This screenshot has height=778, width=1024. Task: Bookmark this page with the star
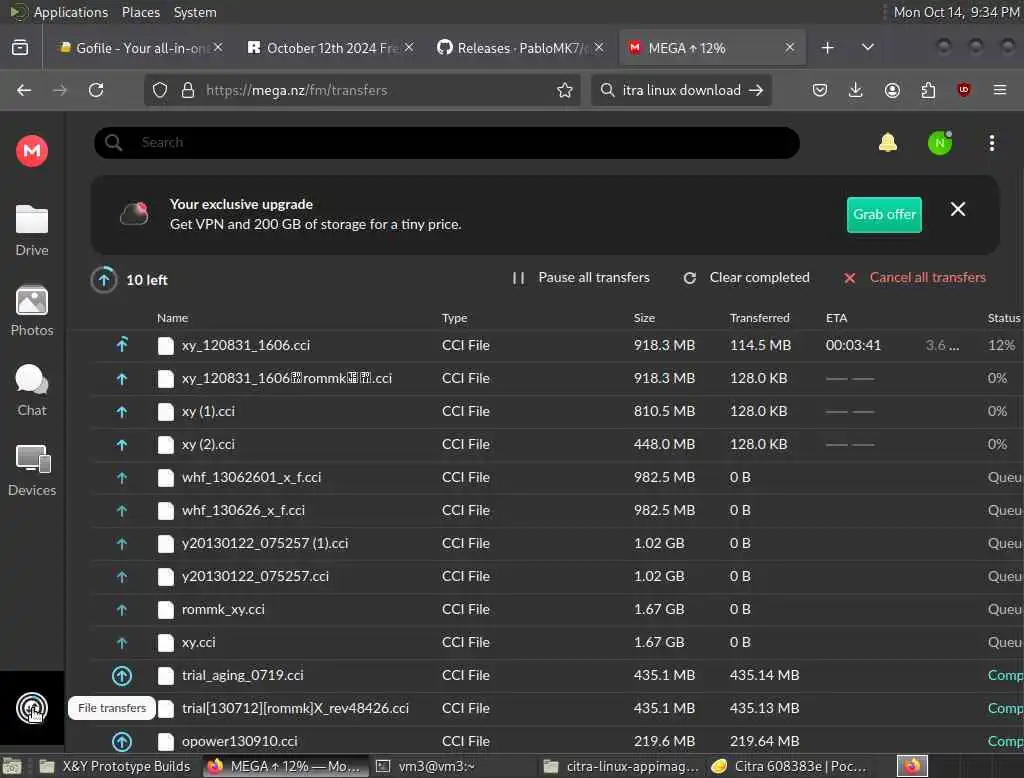565,90
